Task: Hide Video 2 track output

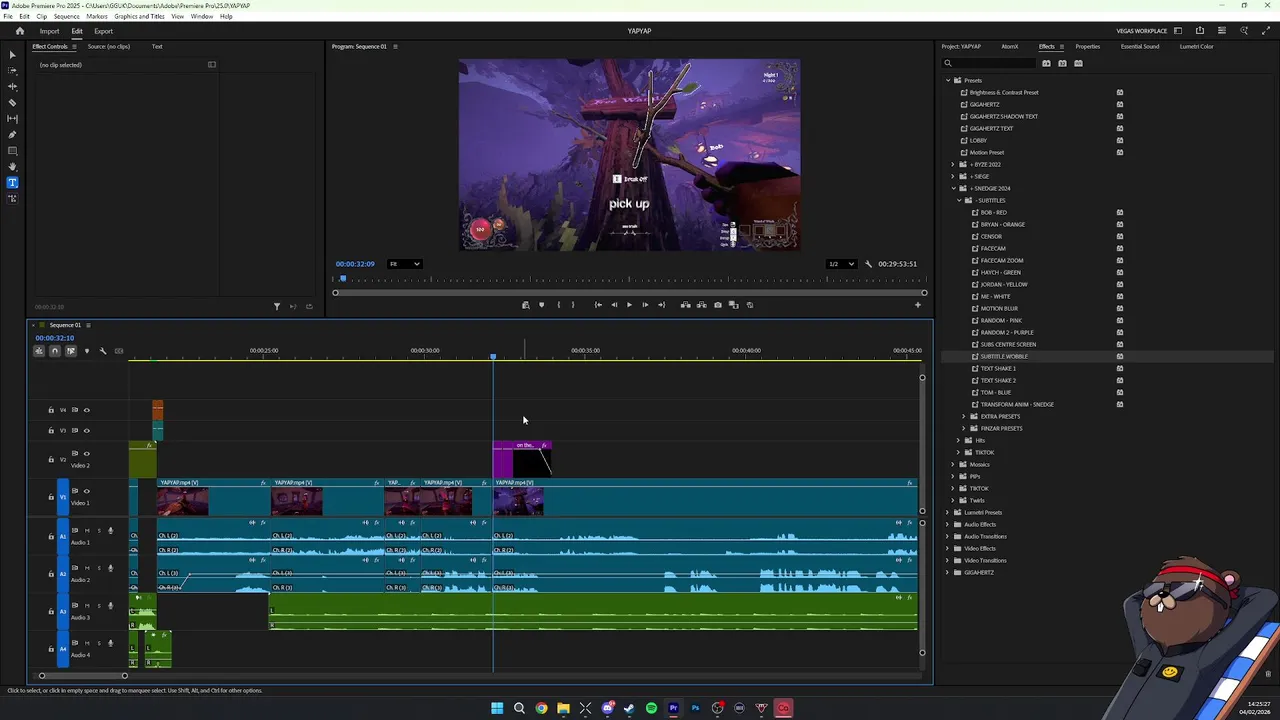Action: coord(86,453)
